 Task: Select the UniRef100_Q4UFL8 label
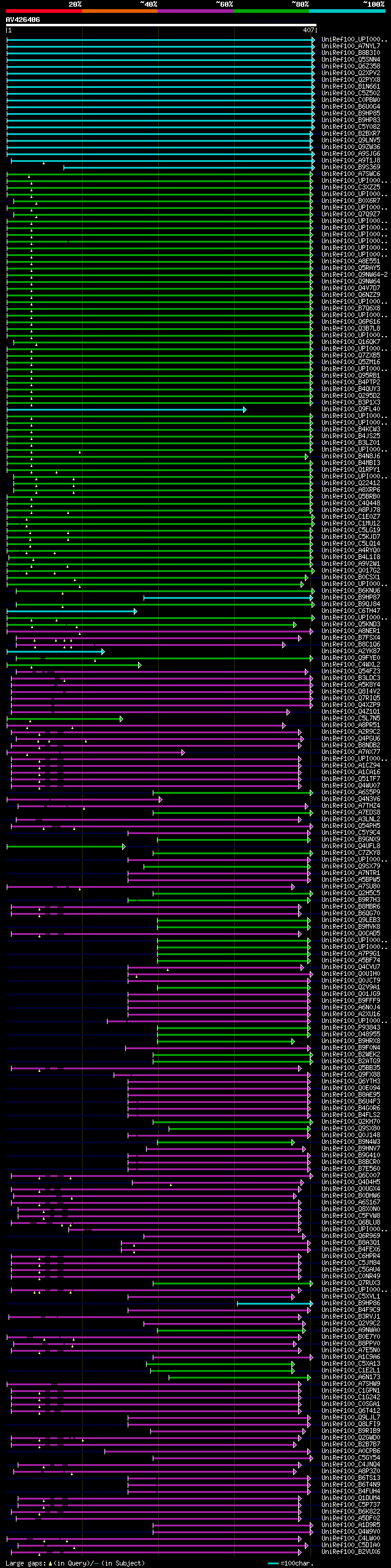[351, 846]
